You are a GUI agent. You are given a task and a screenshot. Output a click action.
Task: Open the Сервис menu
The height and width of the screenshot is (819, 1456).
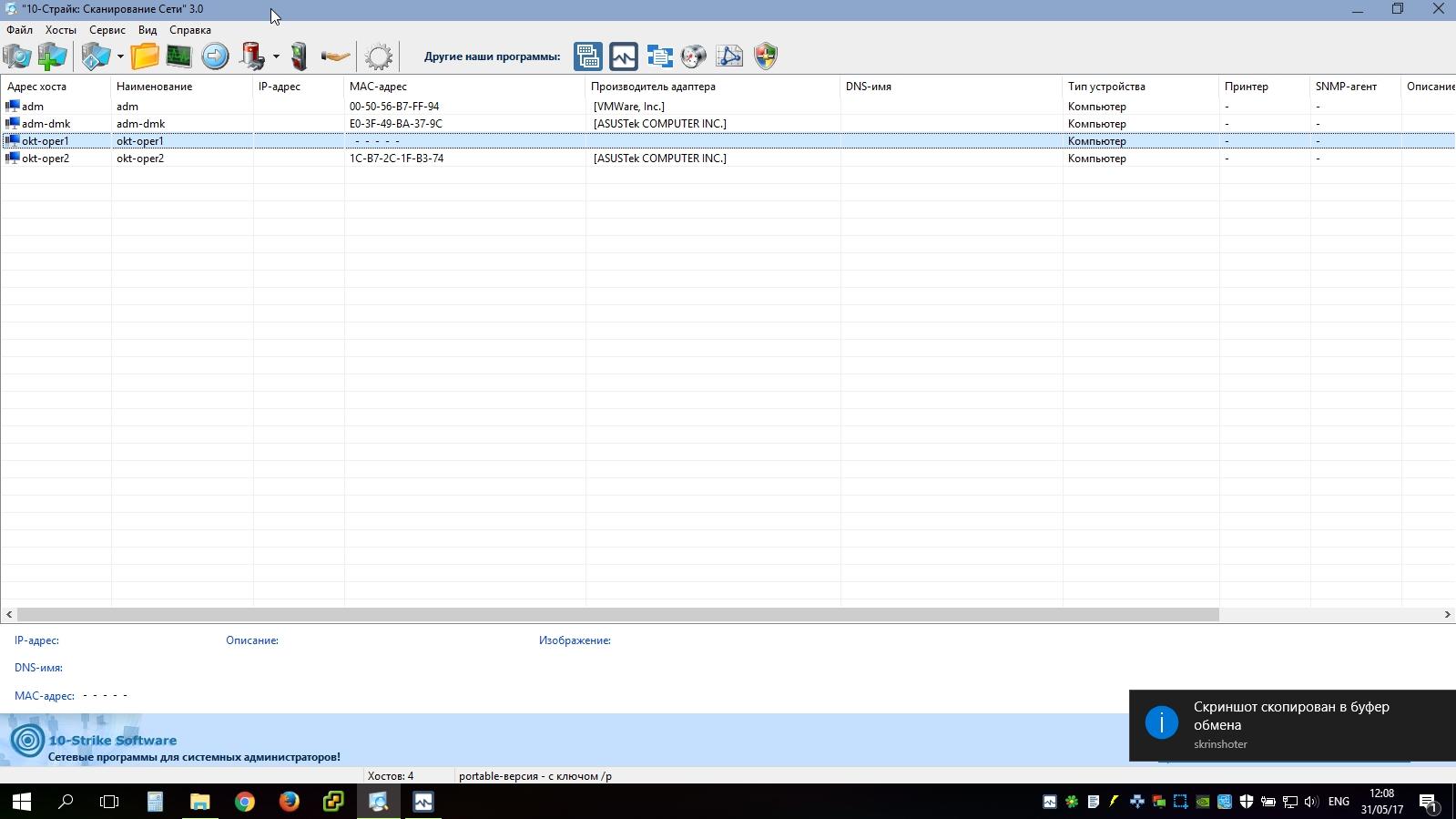(x=107, y=30)
